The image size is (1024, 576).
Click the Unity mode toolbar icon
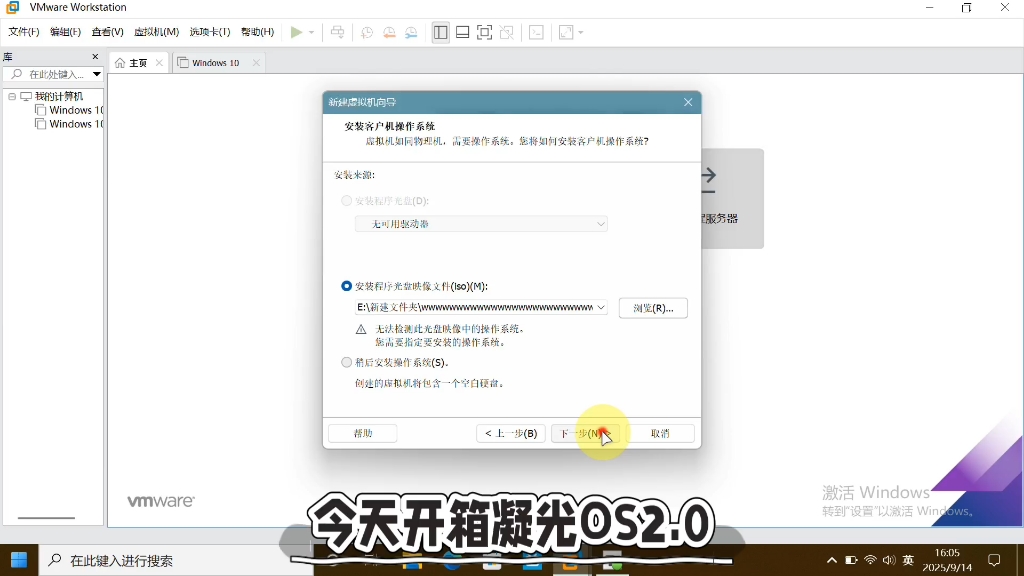(x=507, y=32)
